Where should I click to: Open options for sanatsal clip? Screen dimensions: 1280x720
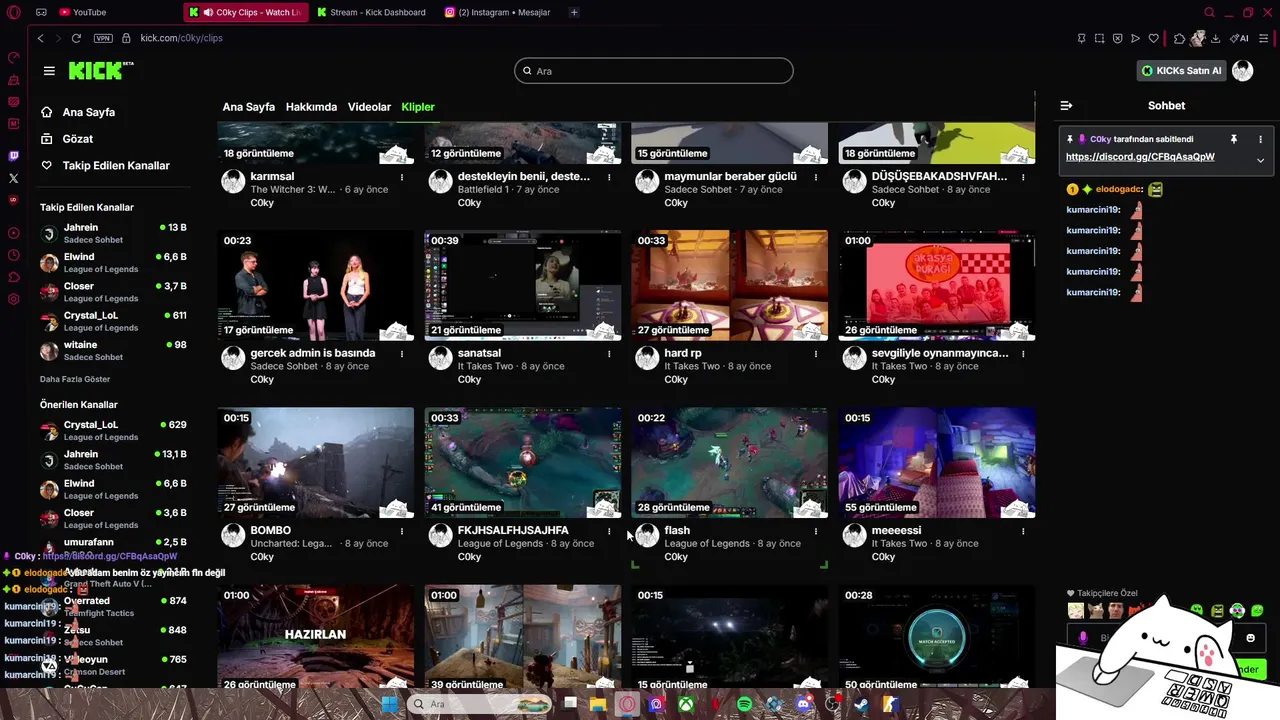(x=609, y=354)
